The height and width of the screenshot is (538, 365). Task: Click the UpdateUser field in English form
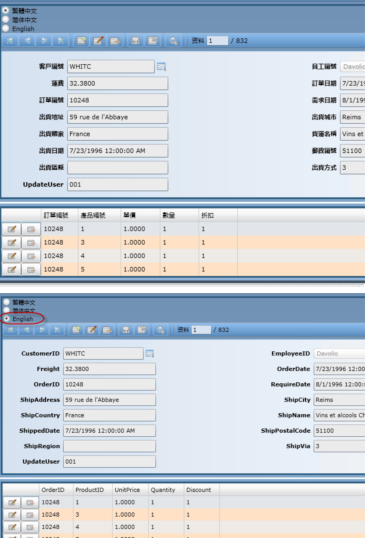coord(109,461)
